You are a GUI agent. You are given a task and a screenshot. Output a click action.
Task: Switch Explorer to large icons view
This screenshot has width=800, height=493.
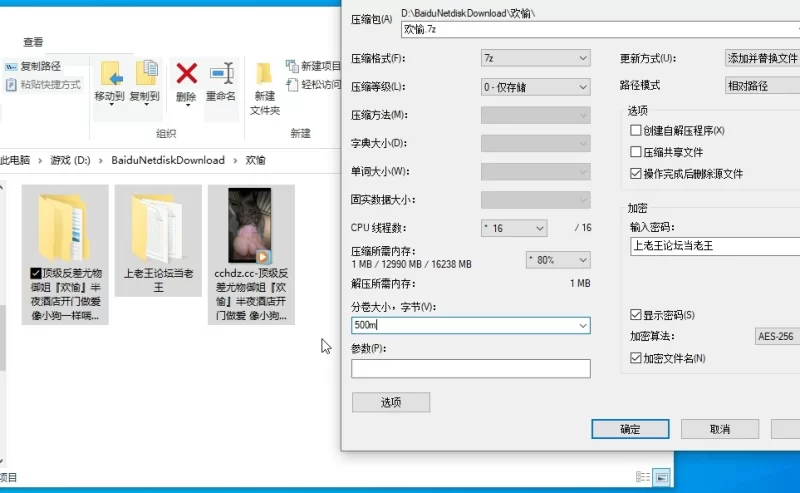[x=662, y=478]
